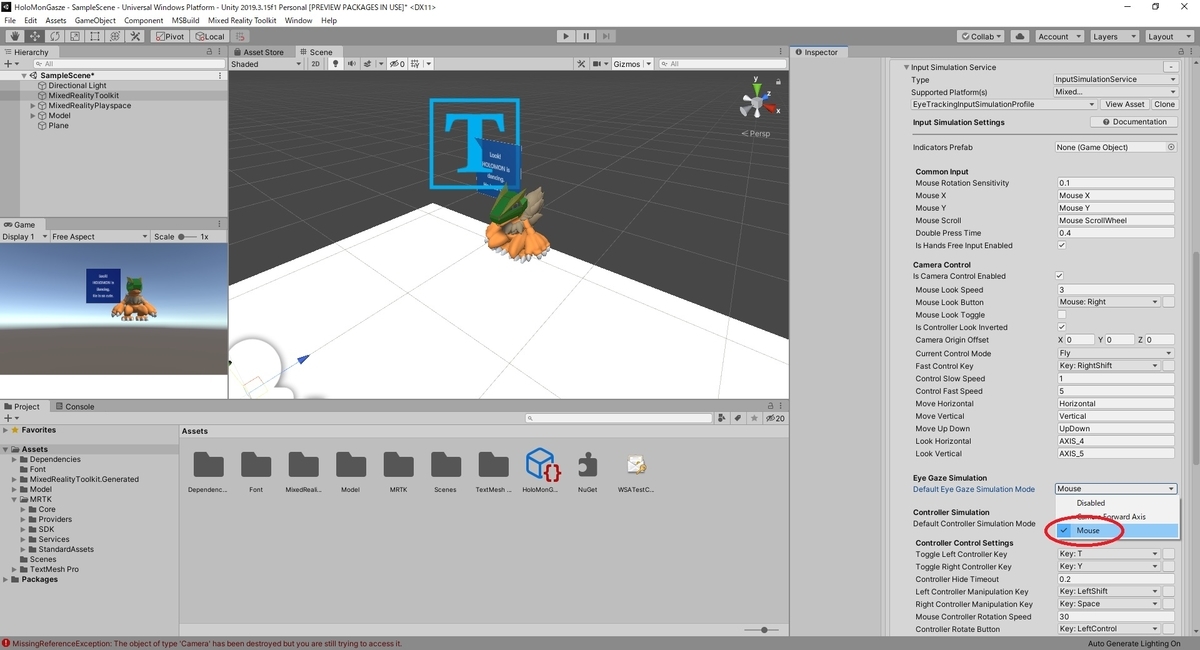The height and width of the screenshot is (650, 1200).
Task: Select the Rect tool
Action: coord(94,36)
